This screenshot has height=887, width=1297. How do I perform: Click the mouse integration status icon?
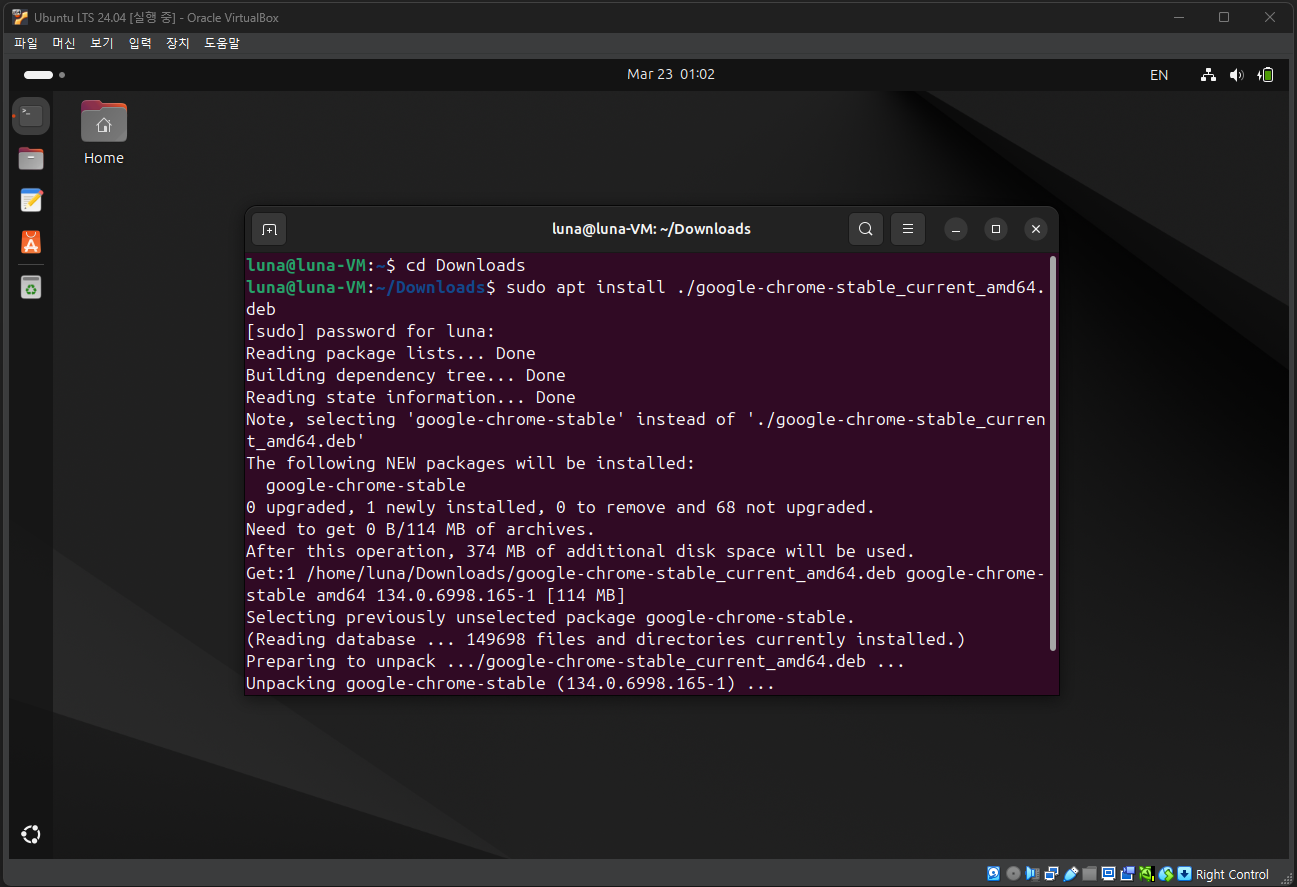click(x=1166, y=874)
